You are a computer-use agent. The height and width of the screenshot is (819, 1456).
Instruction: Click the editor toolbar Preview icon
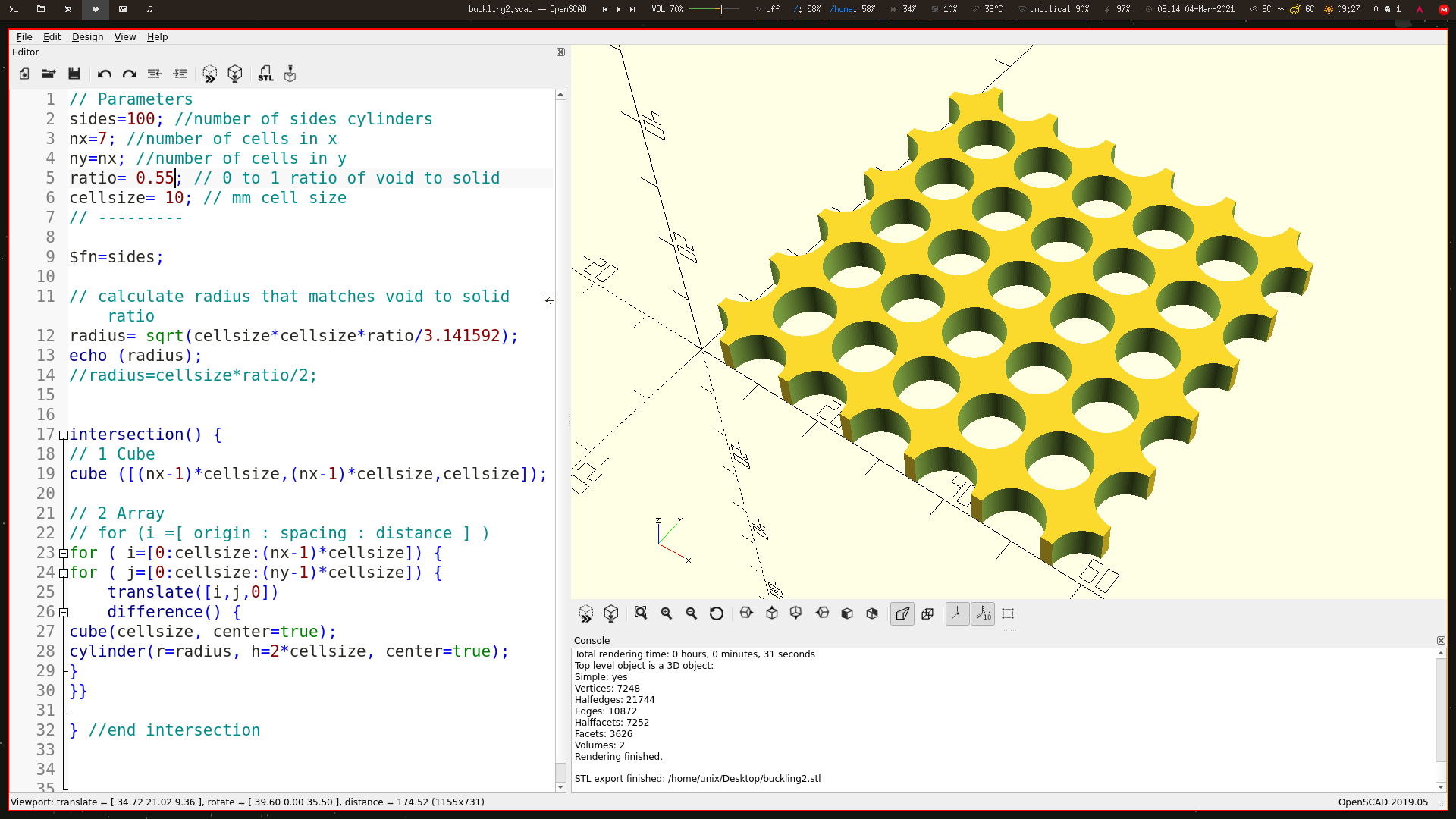coord(210,74)
